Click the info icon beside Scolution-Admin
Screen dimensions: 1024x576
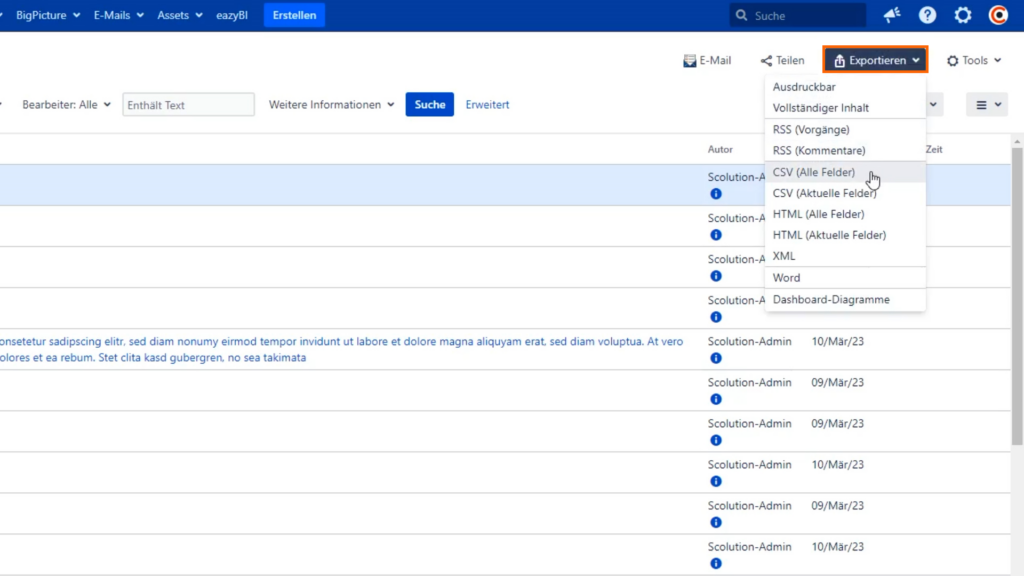pos(716,194)
